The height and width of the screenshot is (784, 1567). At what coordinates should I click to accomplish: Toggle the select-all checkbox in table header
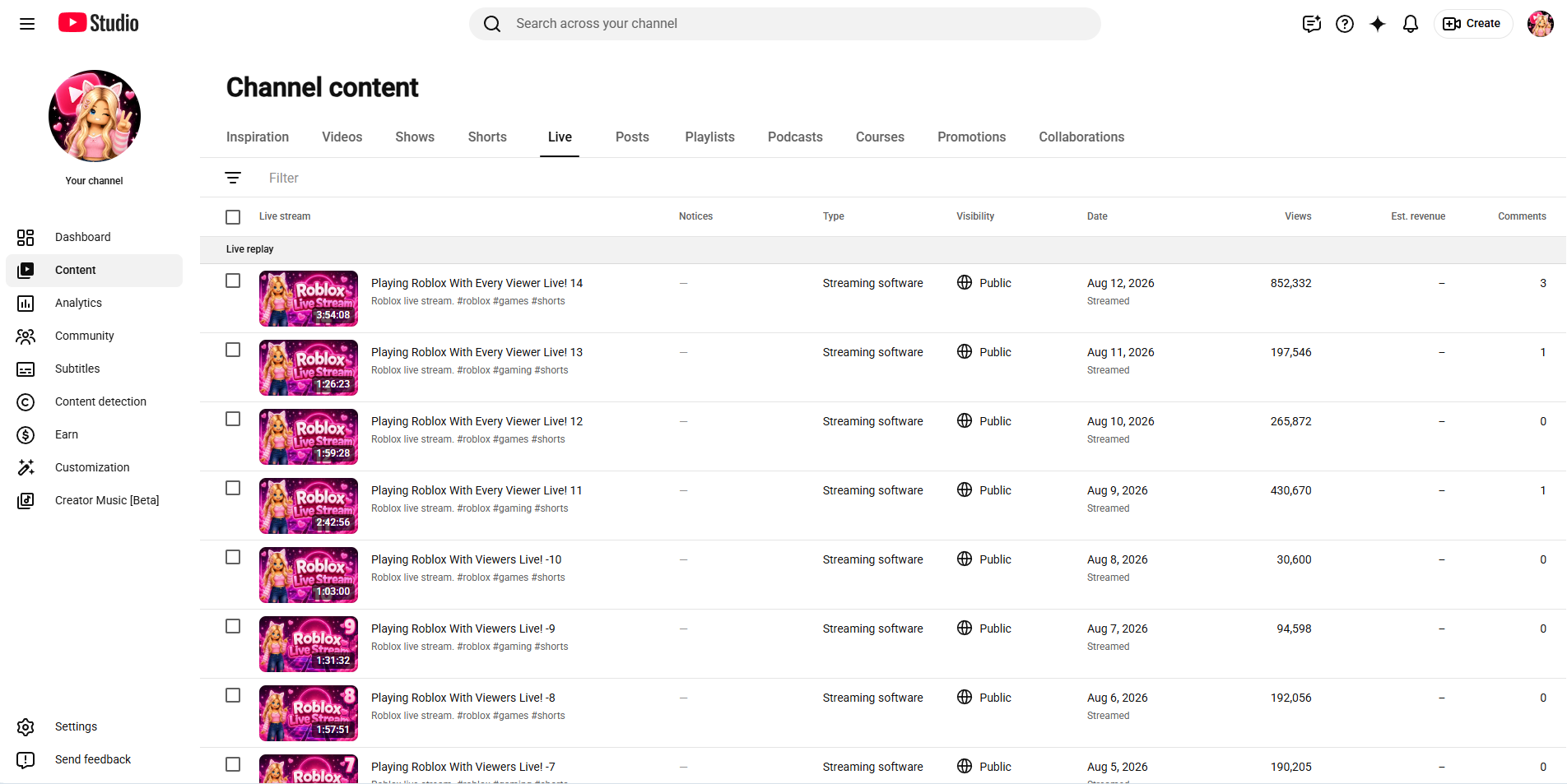233,217
